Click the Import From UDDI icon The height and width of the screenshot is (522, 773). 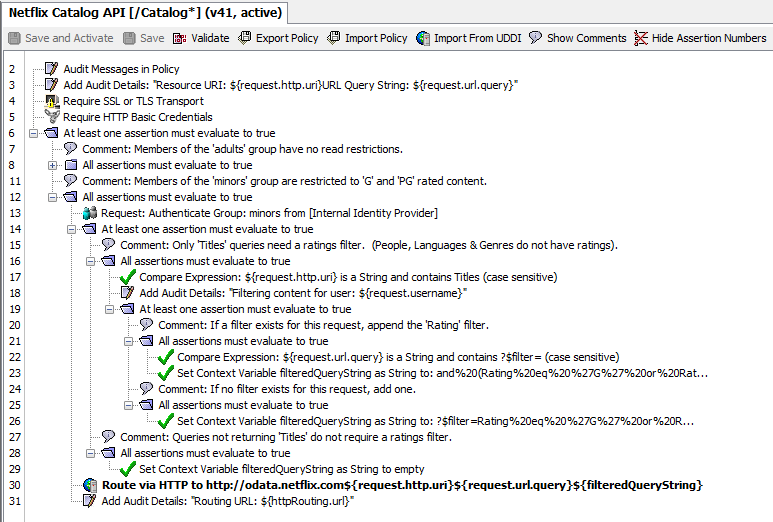point(423,38)
